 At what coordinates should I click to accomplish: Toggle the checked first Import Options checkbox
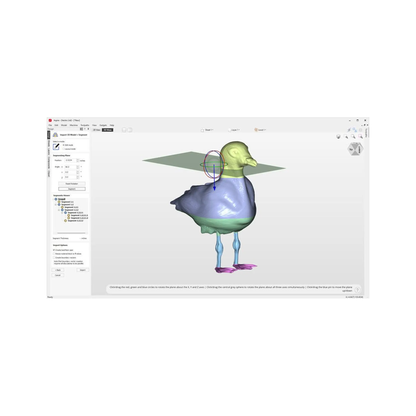point(54,250)
